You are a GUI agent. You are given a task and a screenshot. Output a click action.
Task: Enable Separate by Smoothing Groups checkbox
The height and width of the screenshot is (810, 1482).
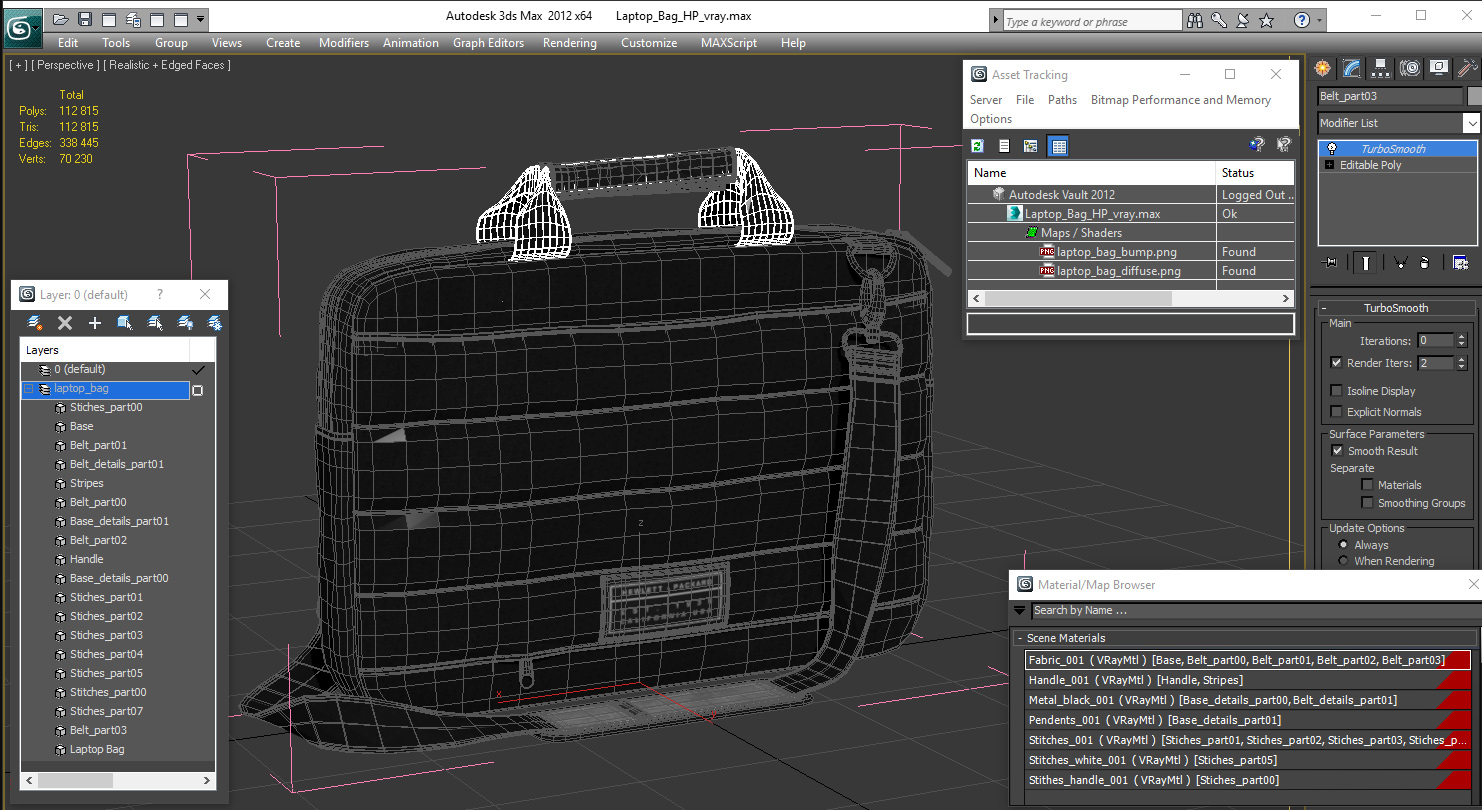pos(1367,503)
